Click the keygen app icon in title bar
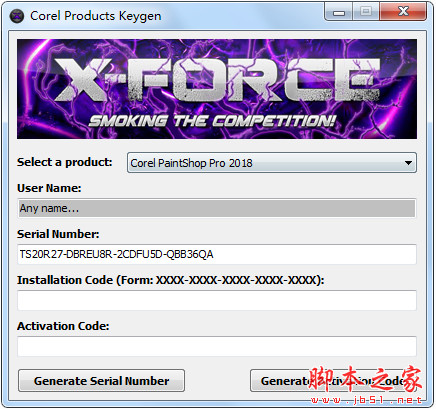Image resolution: width=436 pixels, height=411 pixels. click(17, 16)
